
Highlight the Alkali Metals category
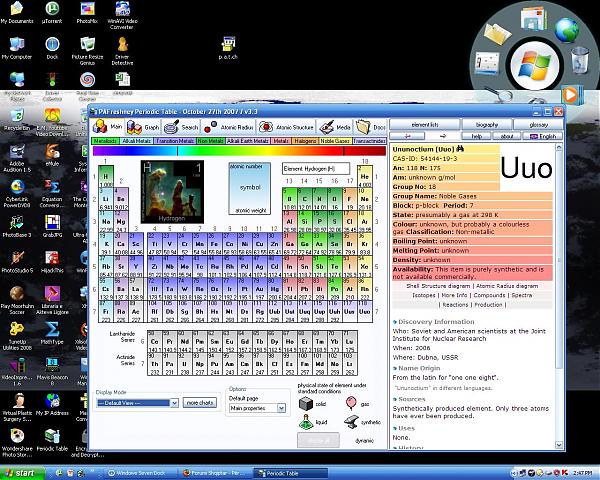coord(136,141)
